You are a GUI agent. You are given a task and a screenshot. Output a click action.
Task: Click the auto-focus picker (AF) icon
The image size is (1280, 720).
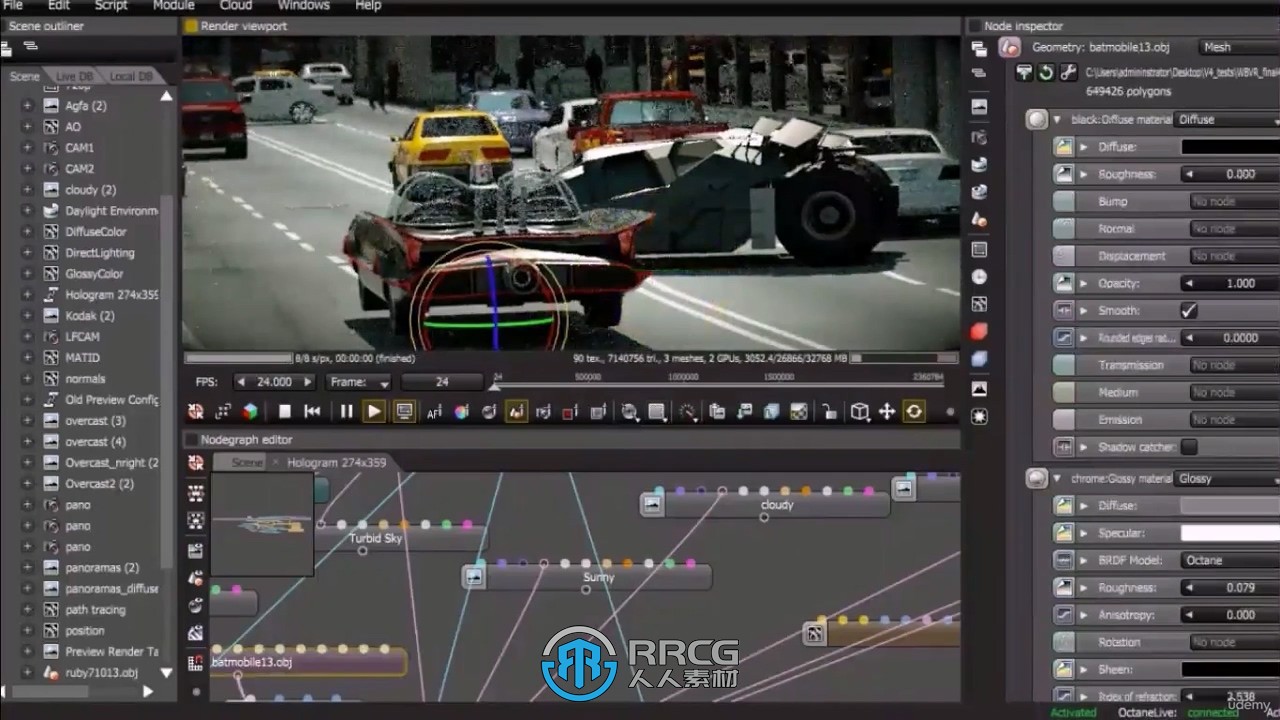pos(434,411)
